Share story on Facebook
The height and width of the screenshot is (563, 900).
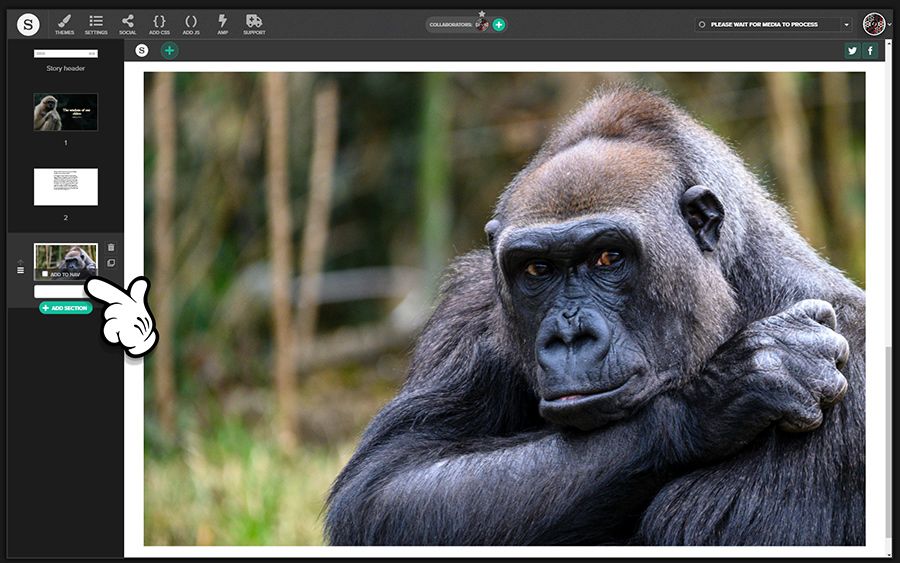pos(870,51)
